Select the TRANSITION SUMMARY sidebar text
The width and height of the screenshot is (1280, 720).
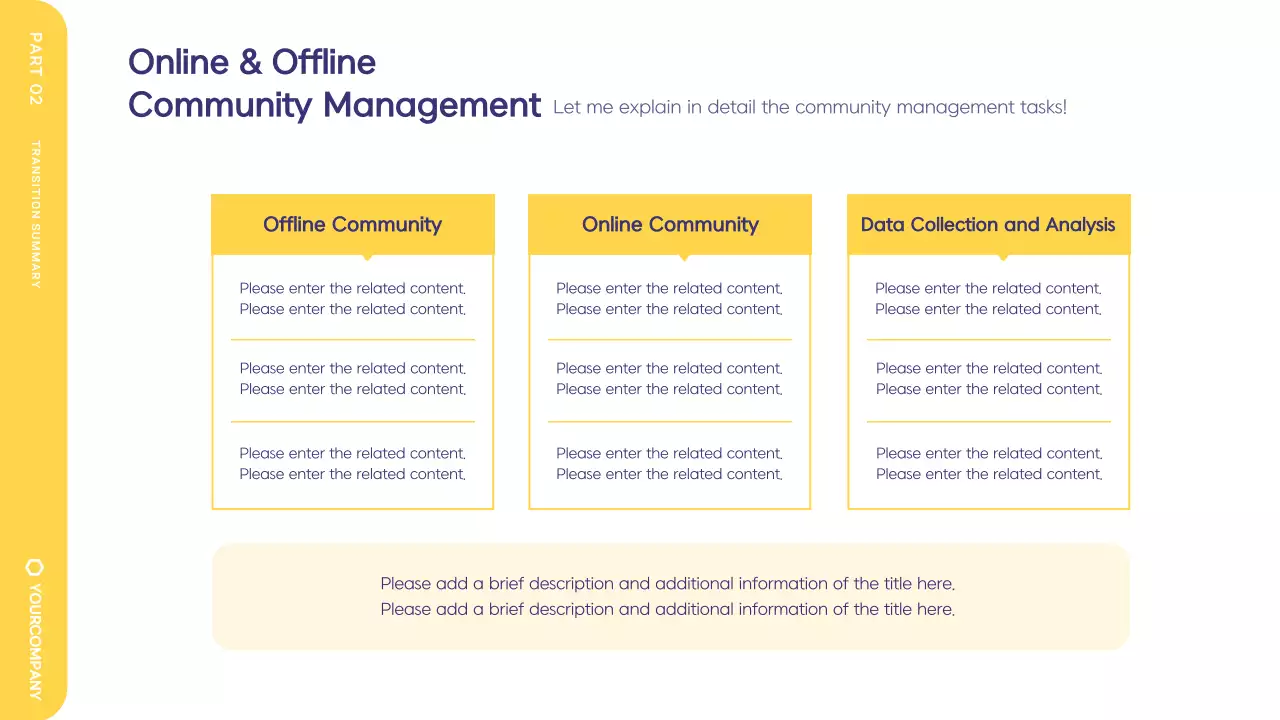[36, 214]
